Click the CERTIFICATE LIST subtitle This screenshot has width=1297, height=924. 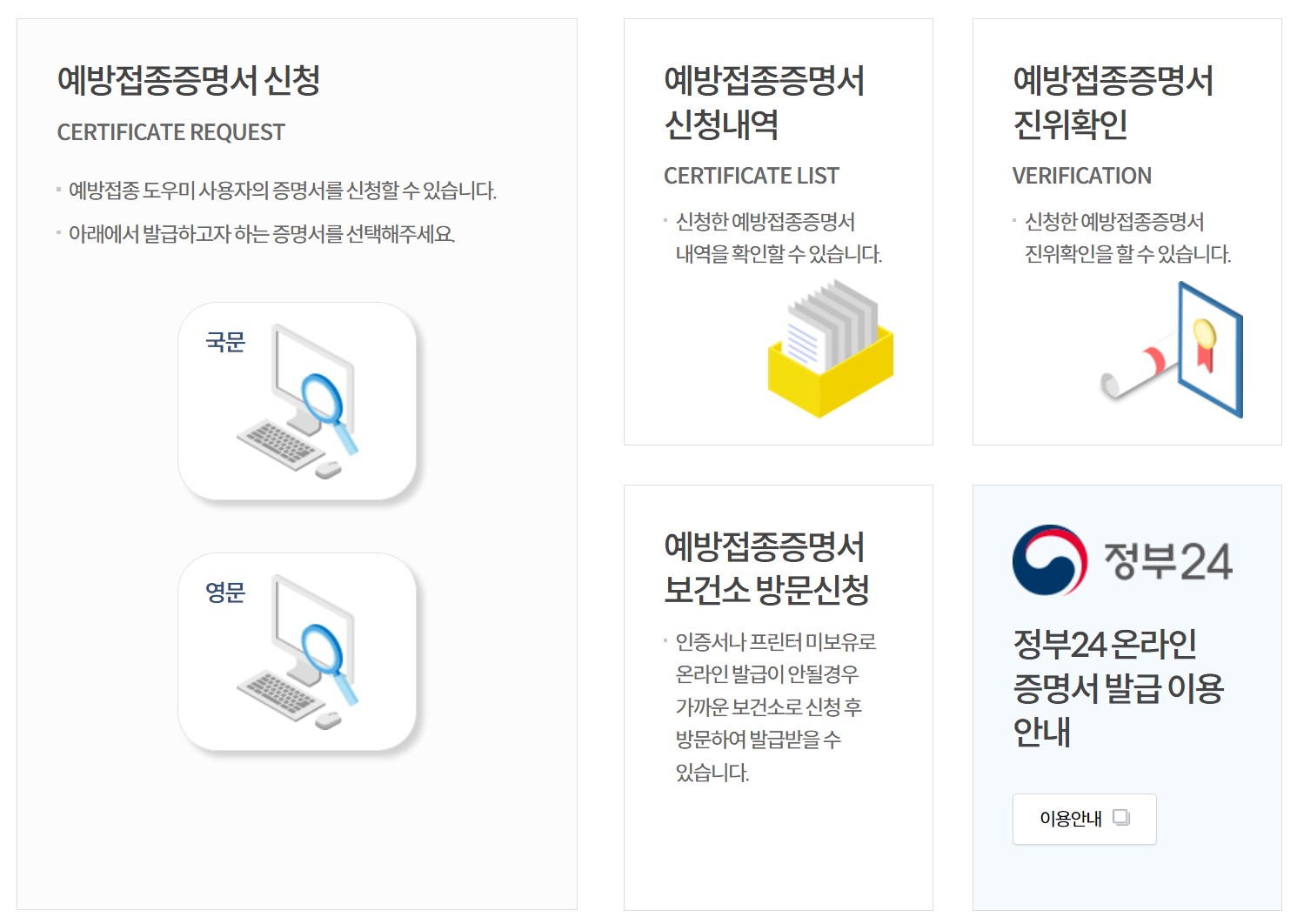[x=752, y=176]
